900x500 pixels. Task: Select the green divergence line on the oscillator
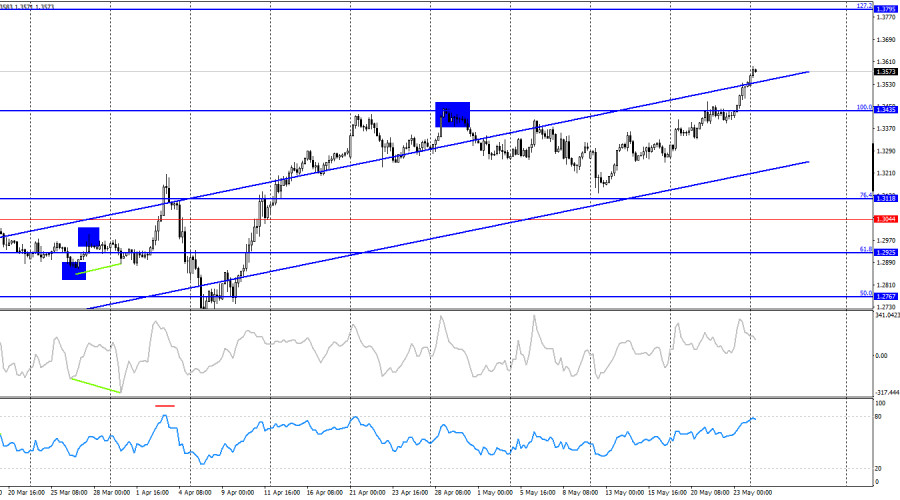pyautogui.click(x=96, y=385)
